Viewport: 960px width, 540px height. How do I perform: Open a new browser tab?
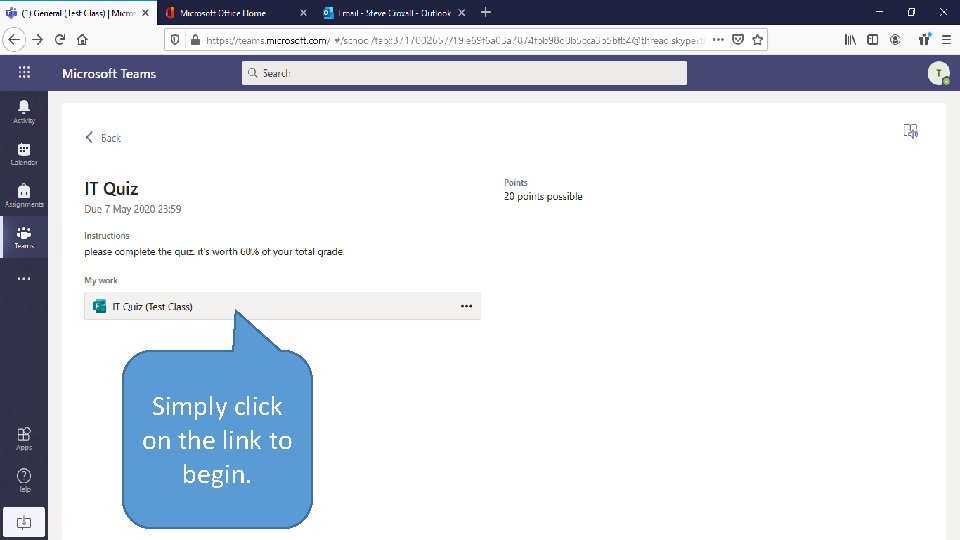[x=486, y=12]
